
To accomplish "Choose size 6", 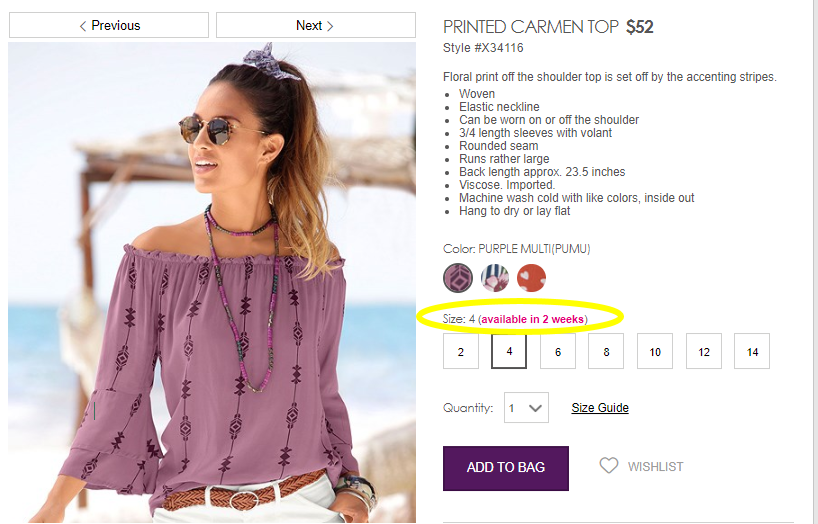I will 558,352.
